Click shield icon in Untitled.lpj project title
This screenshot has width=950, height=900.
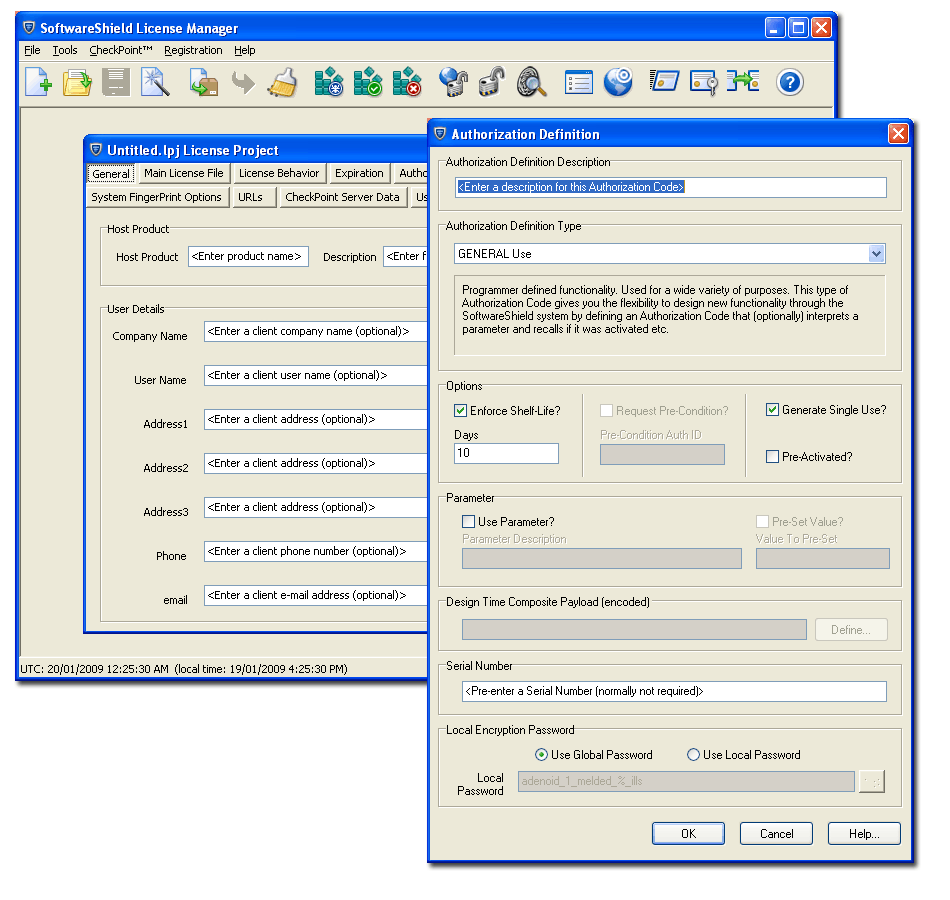click(x=96, y=150)
